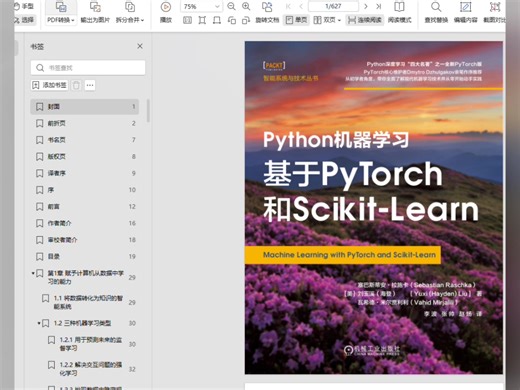This screenshot has height=390, width=520.
Task: Click the actual size icon below zoom box
Action: pos(187,20)
